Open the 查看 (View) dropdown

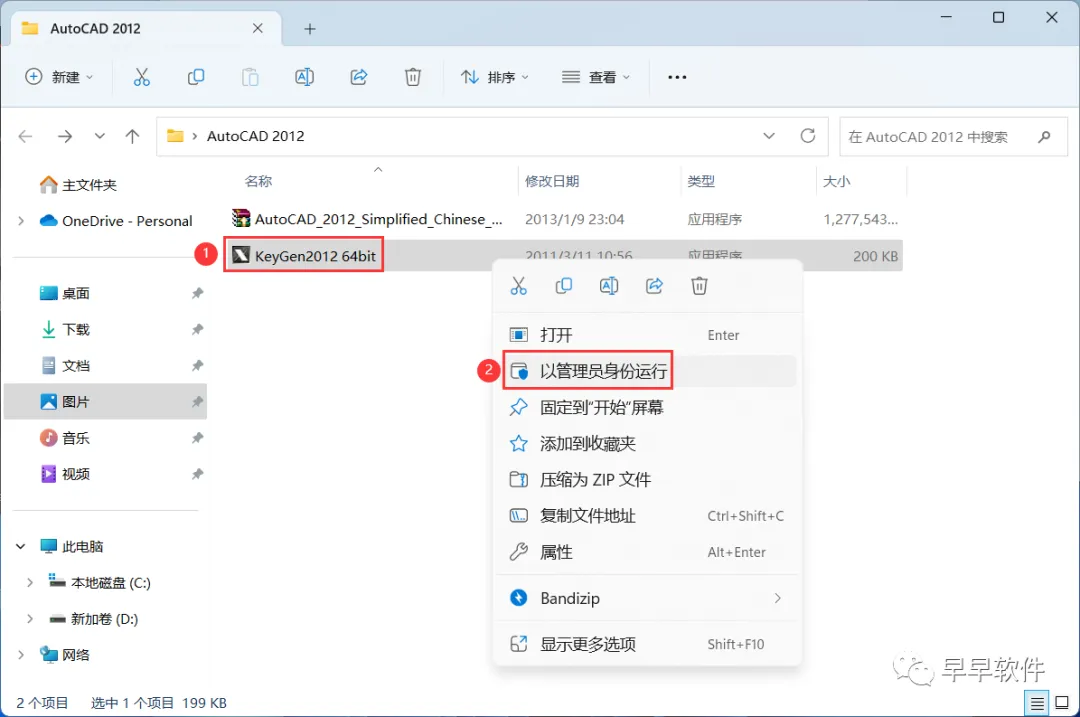tap(596, 77)
